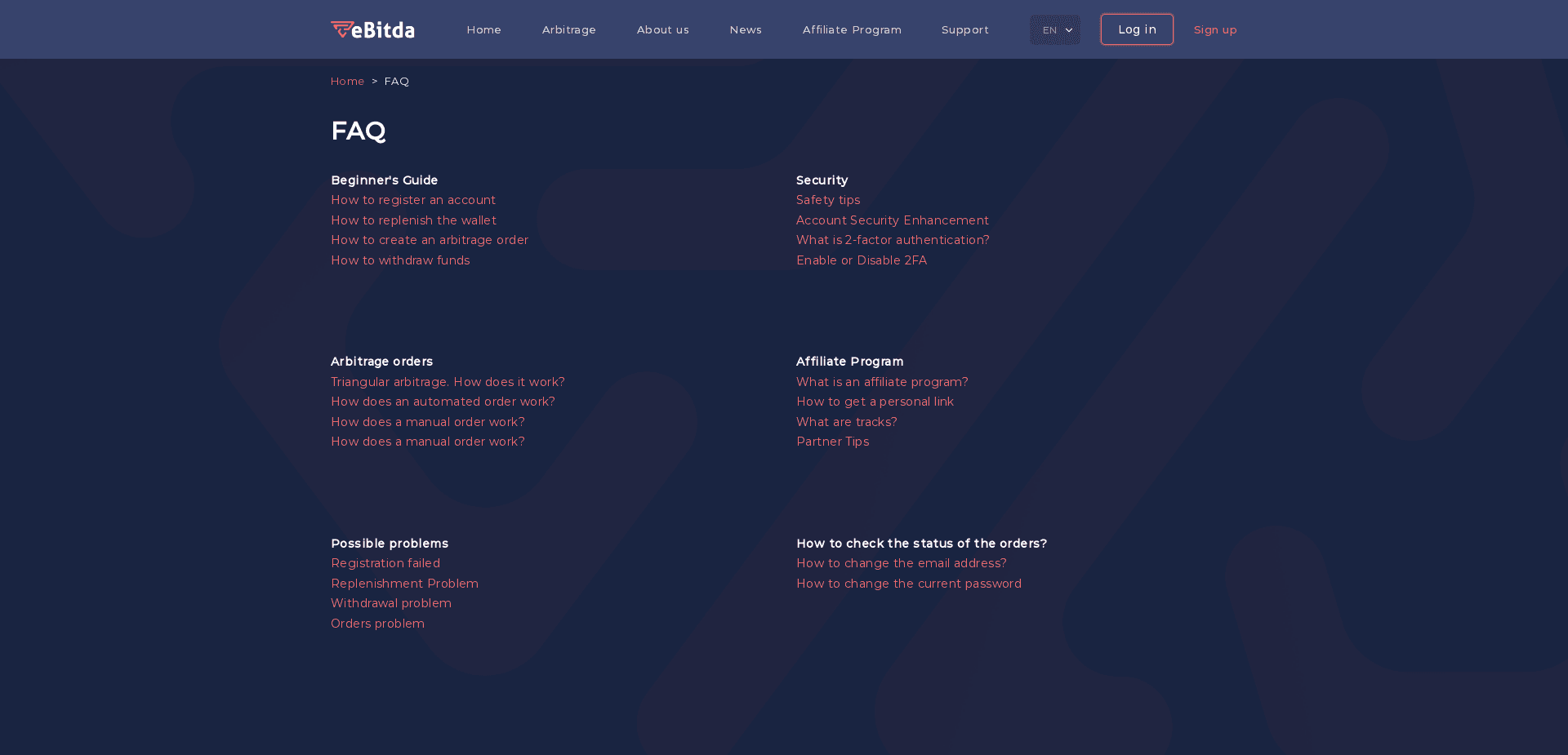Select About us in the navigation
This screenshot has width=1568, height=755.
pos(662,29)
